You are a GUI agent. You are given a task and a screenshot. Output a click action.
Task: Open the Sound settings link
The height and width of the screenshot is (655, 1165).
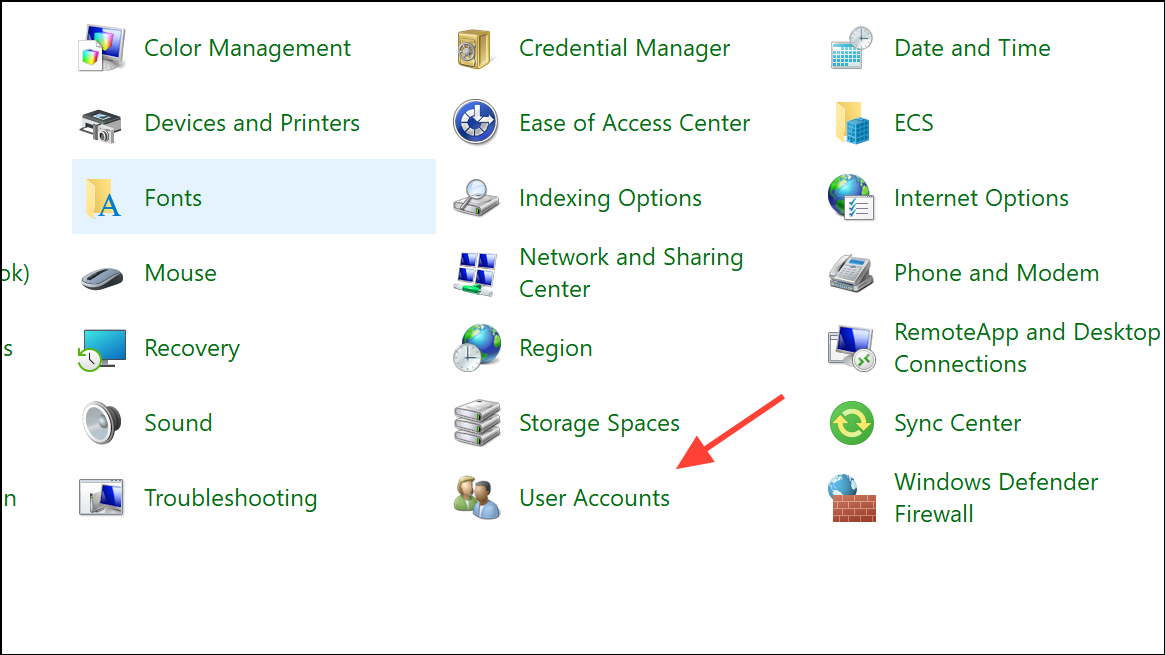[178, 423]
